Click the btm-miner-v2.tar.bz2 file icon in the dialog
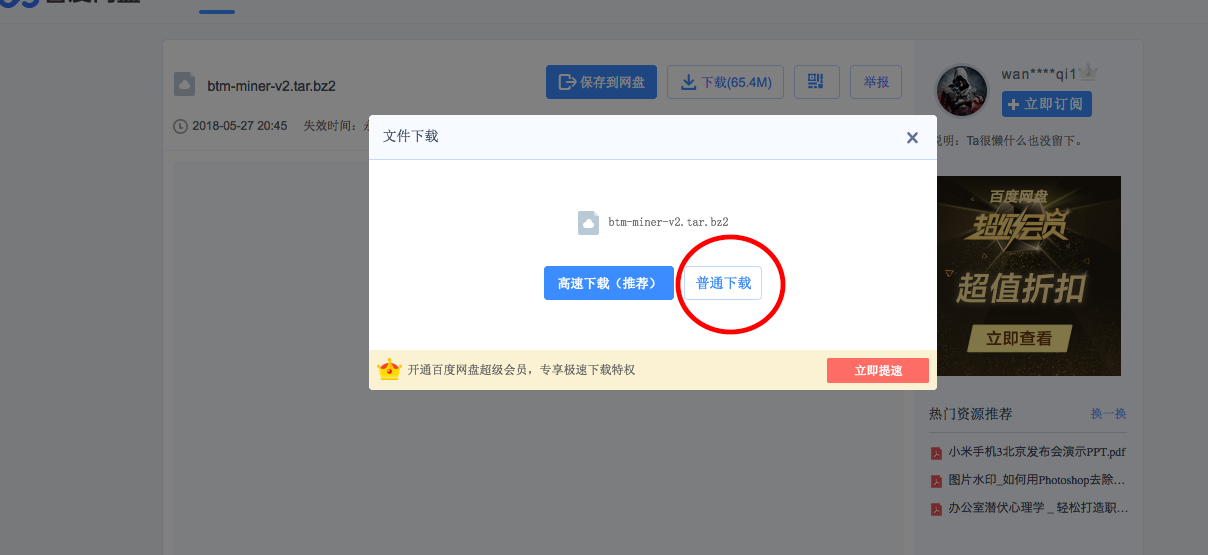Image resolution: width=1208 pixels, height=555 pixels. point(588,222)
